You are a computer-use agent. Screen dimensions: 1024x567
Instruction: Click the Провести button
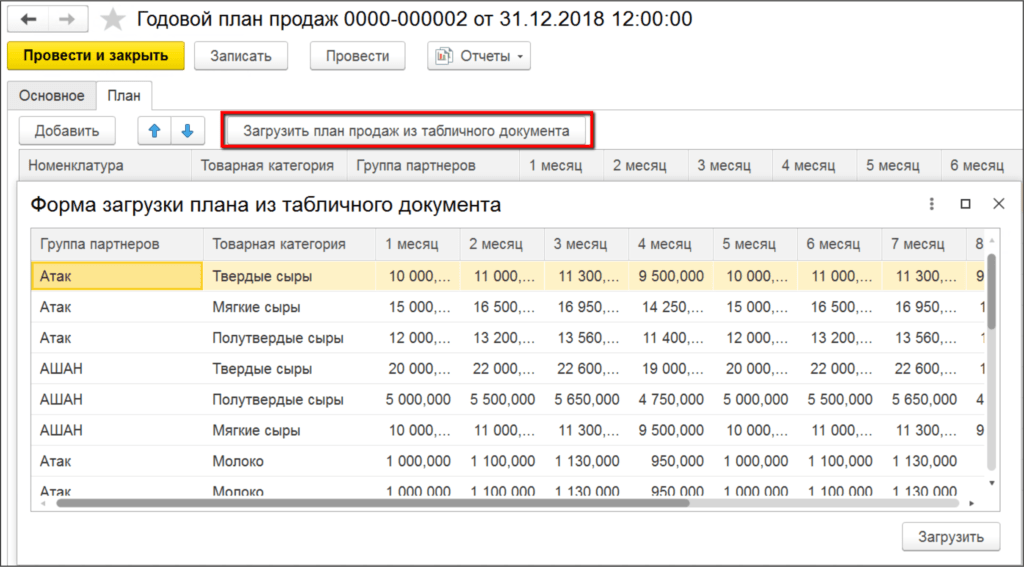pos(357,56)
